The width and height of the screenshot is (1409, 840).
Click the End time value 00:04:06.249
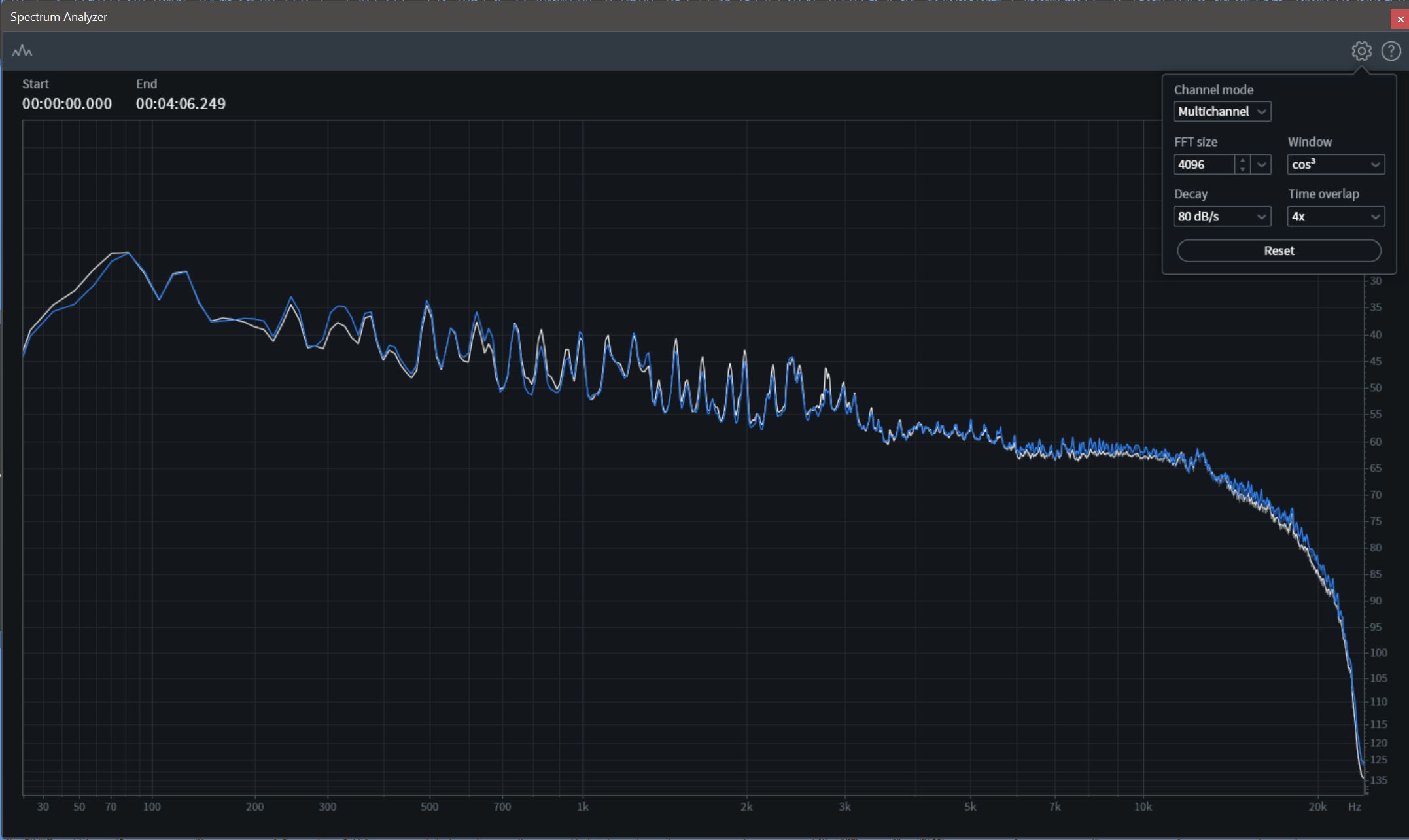tap(181, 104)
